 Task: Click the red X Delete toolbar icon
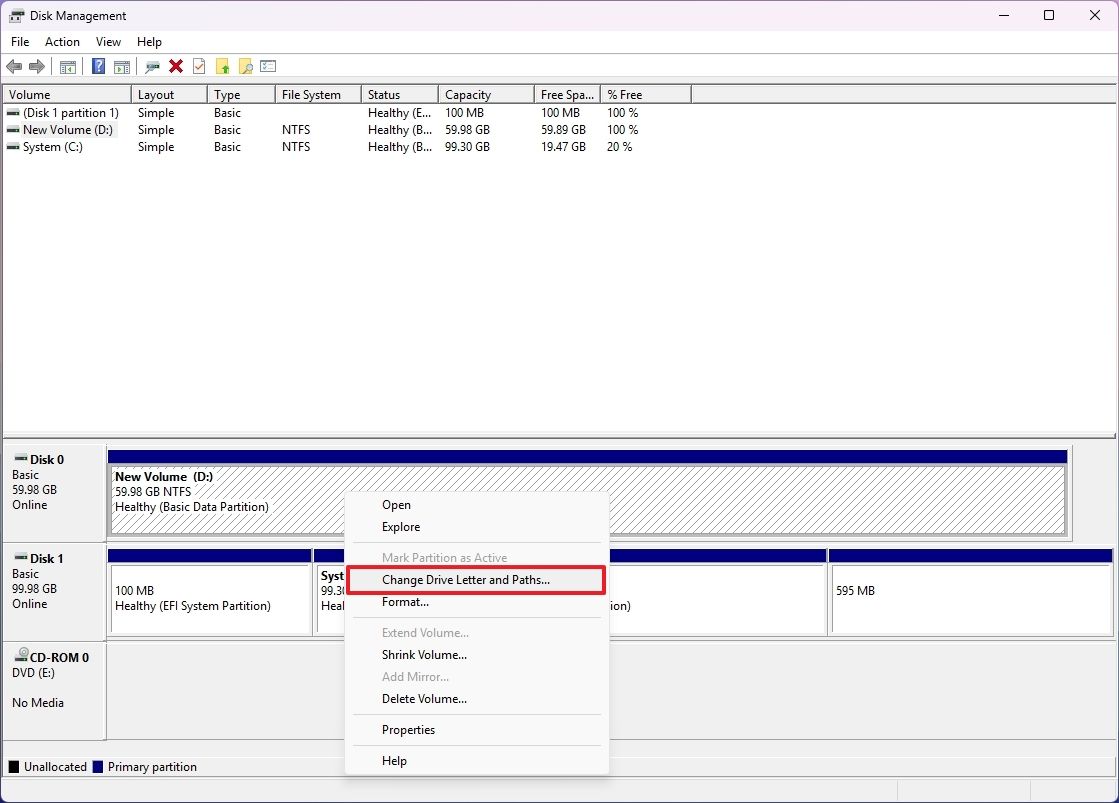[x=175, y=66]
